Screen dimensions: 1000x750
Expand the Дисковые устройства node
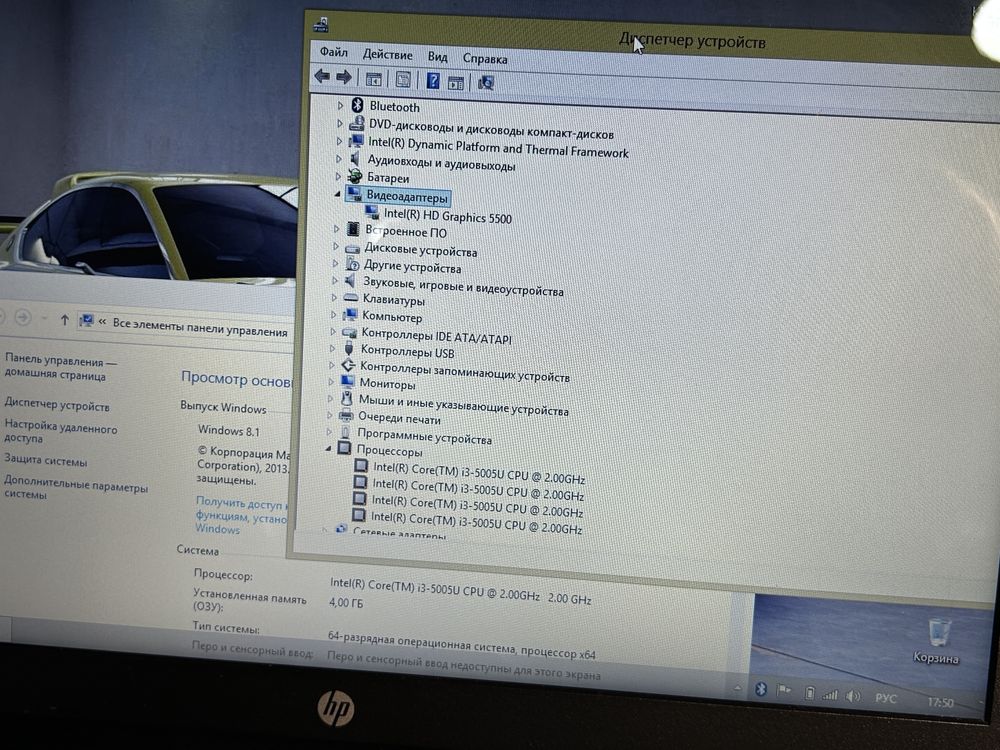coord(335,246)
